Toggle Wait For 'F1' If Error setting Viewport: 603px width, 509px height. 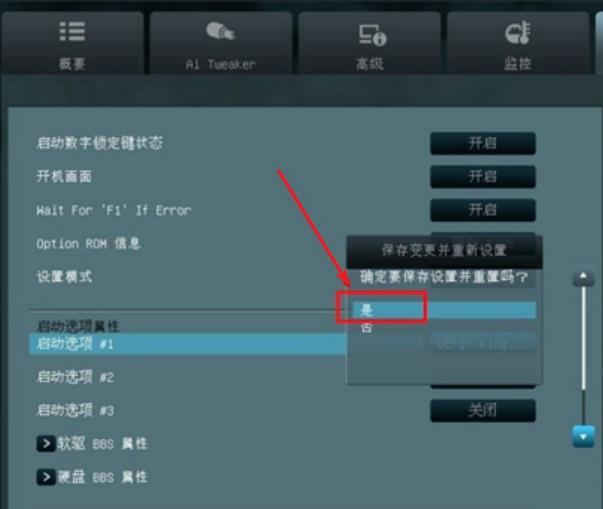tap(483, 210)
